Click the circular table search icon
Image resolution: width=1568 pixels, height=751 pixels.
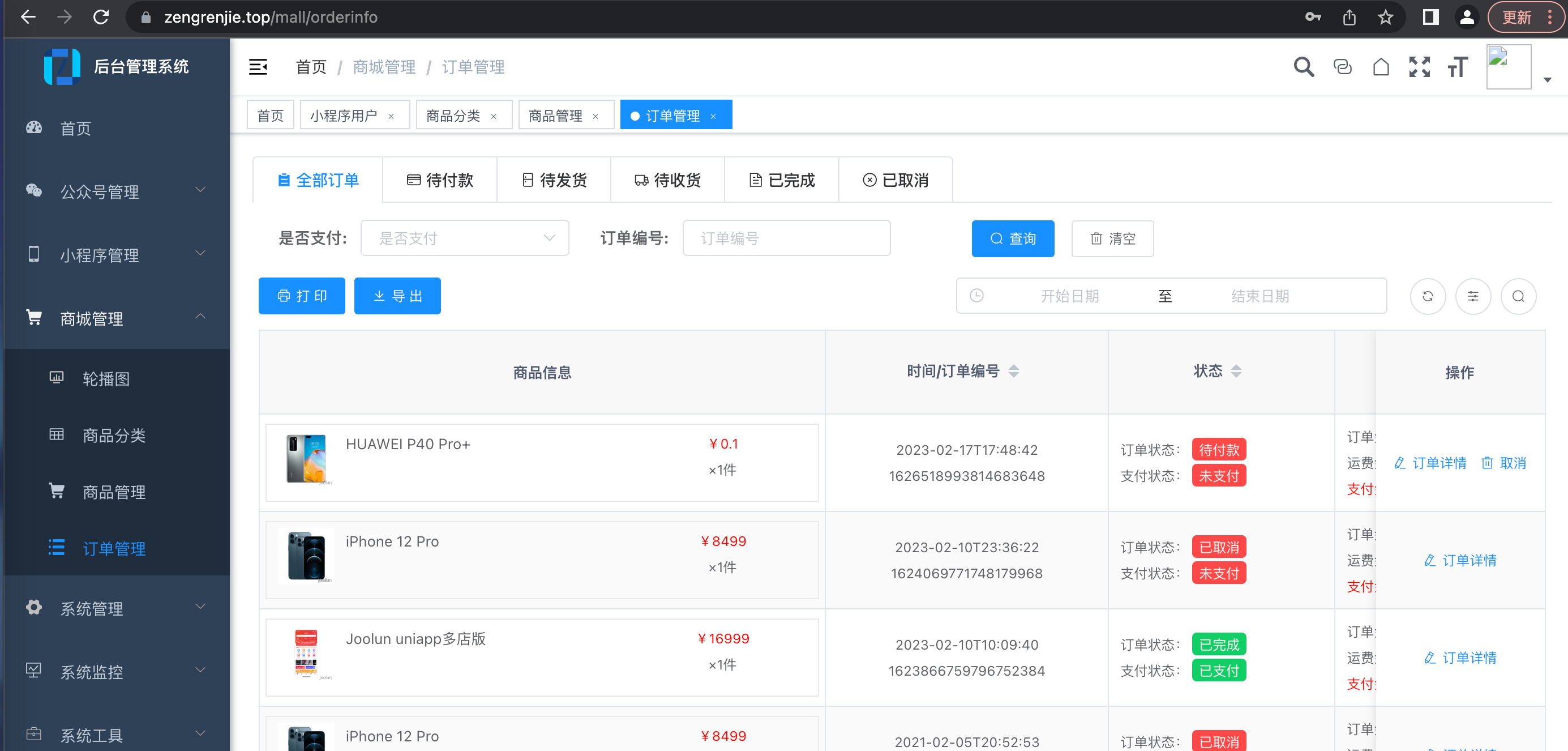tap(1518, 297)
